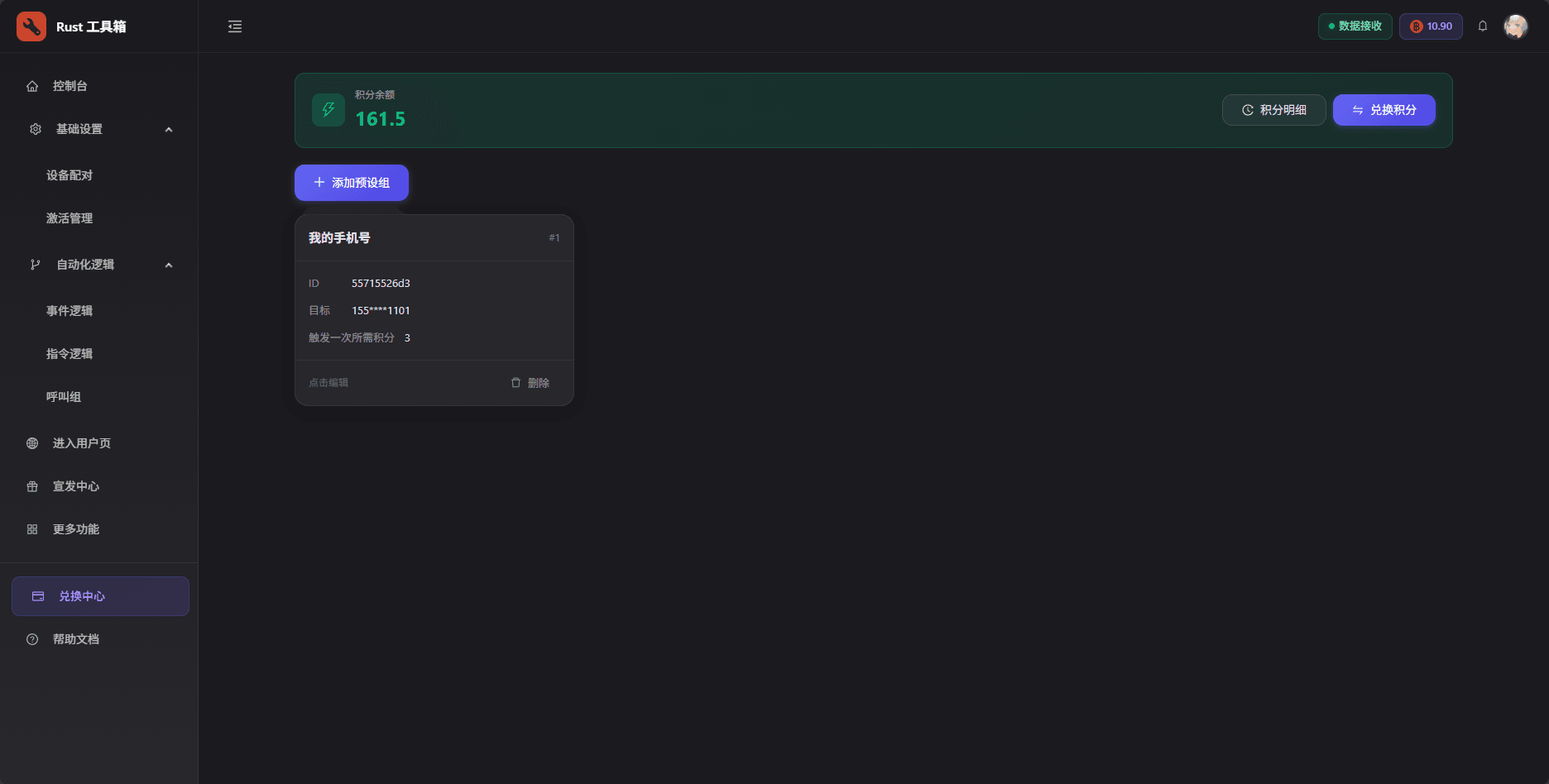Click the 数据接收 status indicator
Viewport: 1549px width, 784px height.
(x=1355, y=26)
